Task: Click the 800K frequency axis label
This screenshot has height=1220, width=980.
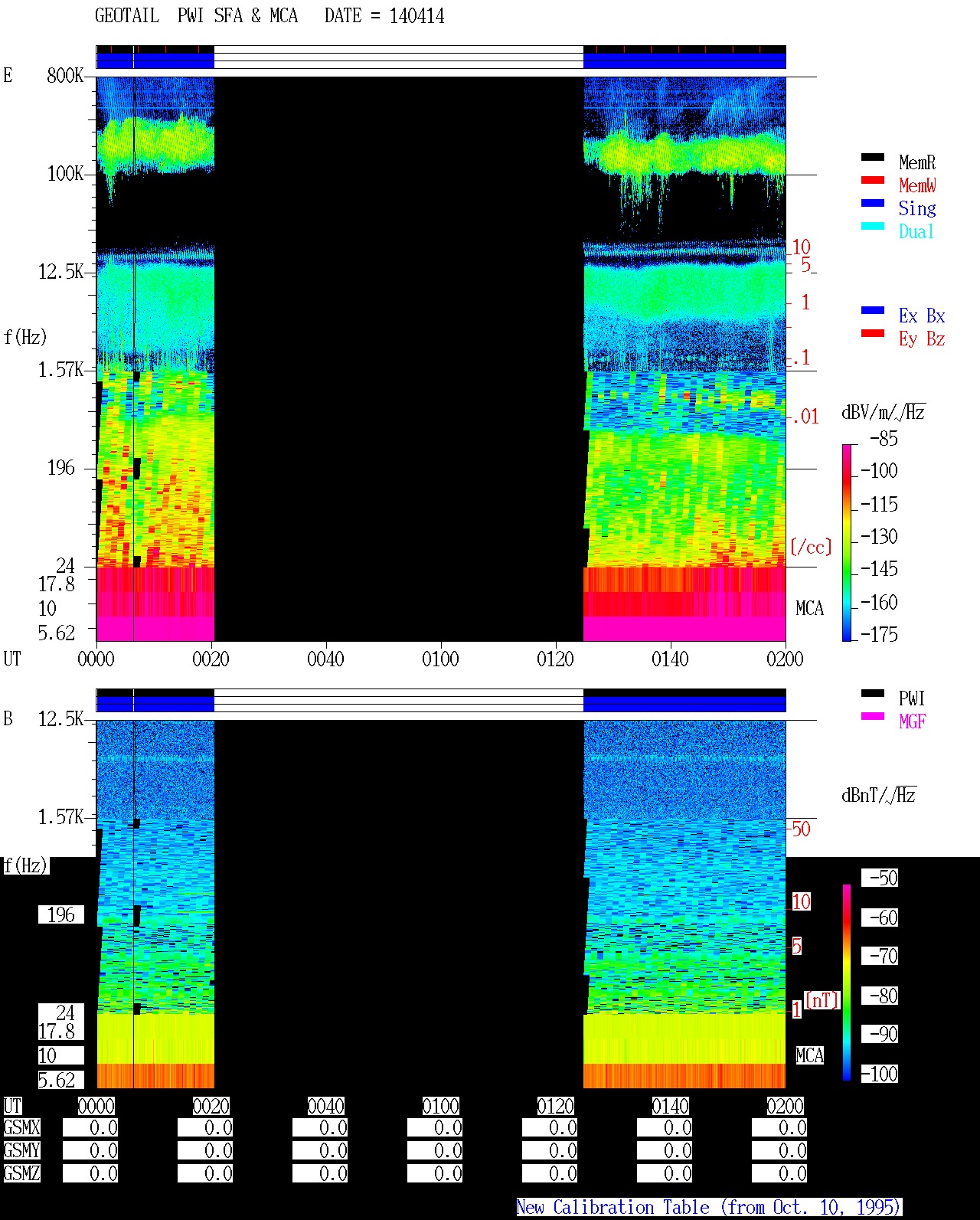Action: click(x=65, y=75)
